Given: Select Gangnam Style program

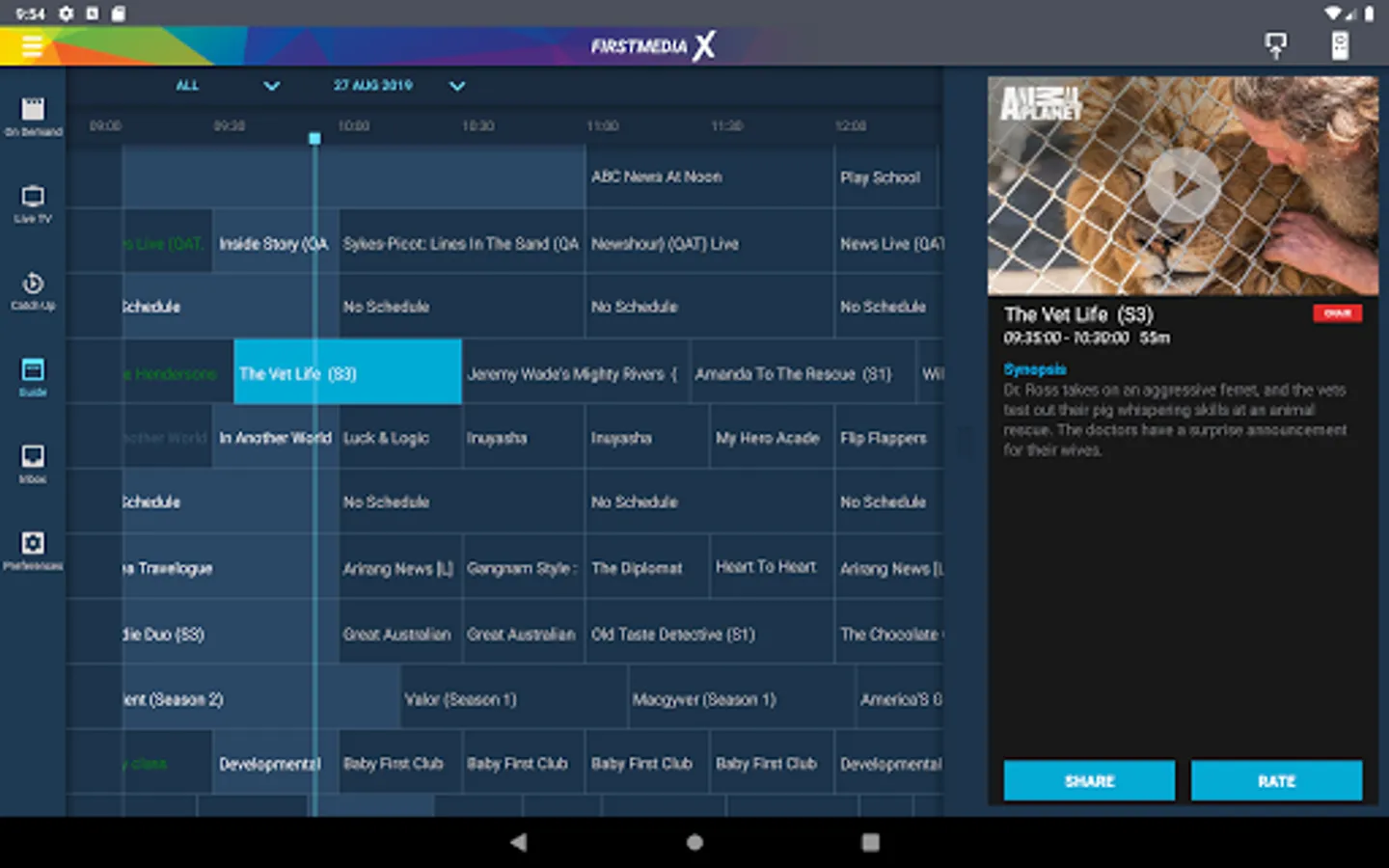Looking at the screenshot, I should tap(524, 567).
